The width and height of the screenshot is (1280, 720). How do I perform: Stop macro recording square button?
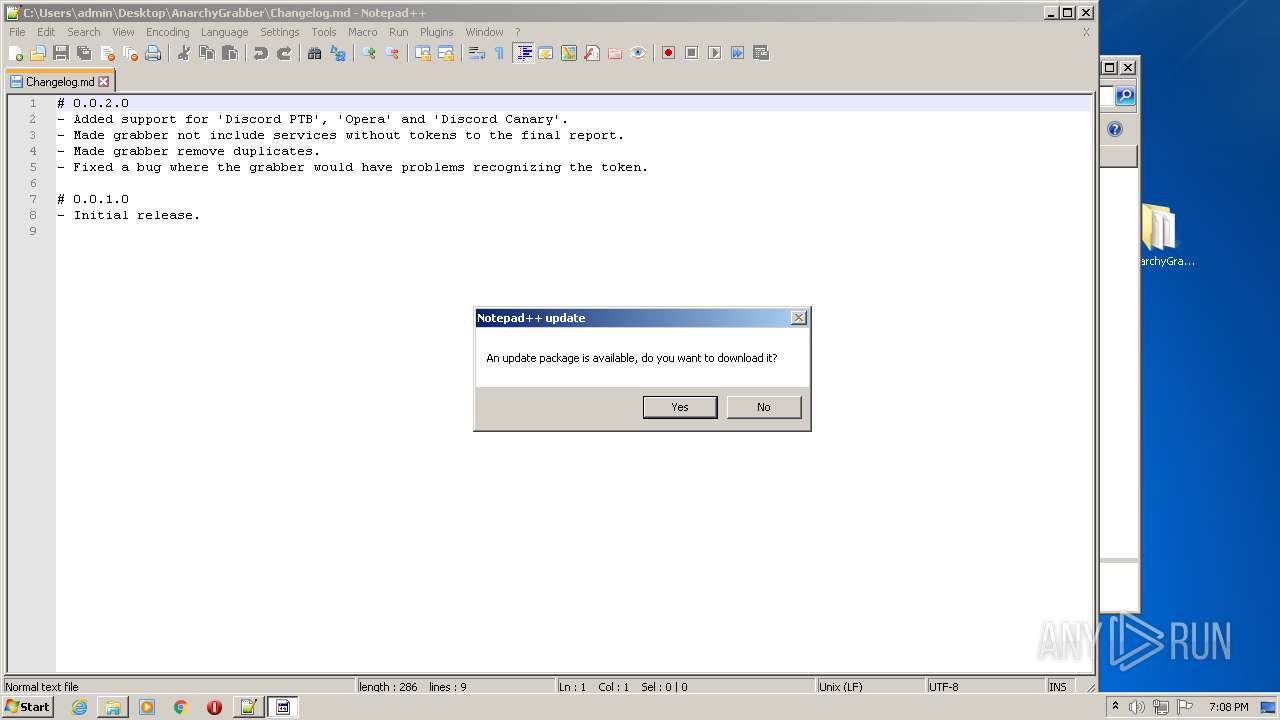click(x=692, y=53)
